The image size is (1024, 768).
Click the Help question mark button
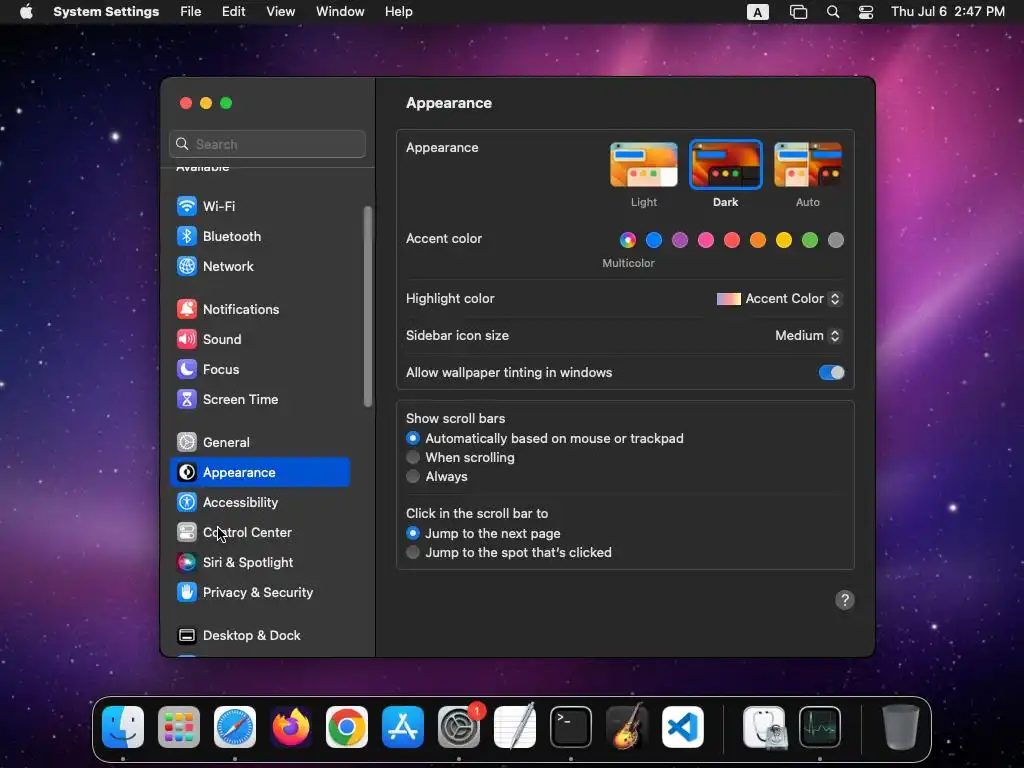click(844, 600)
